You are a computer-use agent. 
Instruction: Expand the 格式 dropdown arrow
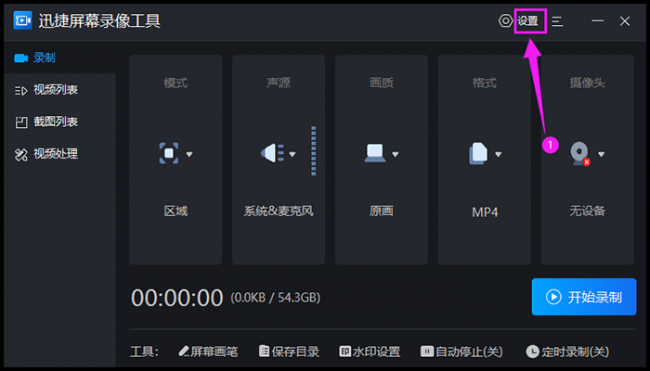(498, 154)
